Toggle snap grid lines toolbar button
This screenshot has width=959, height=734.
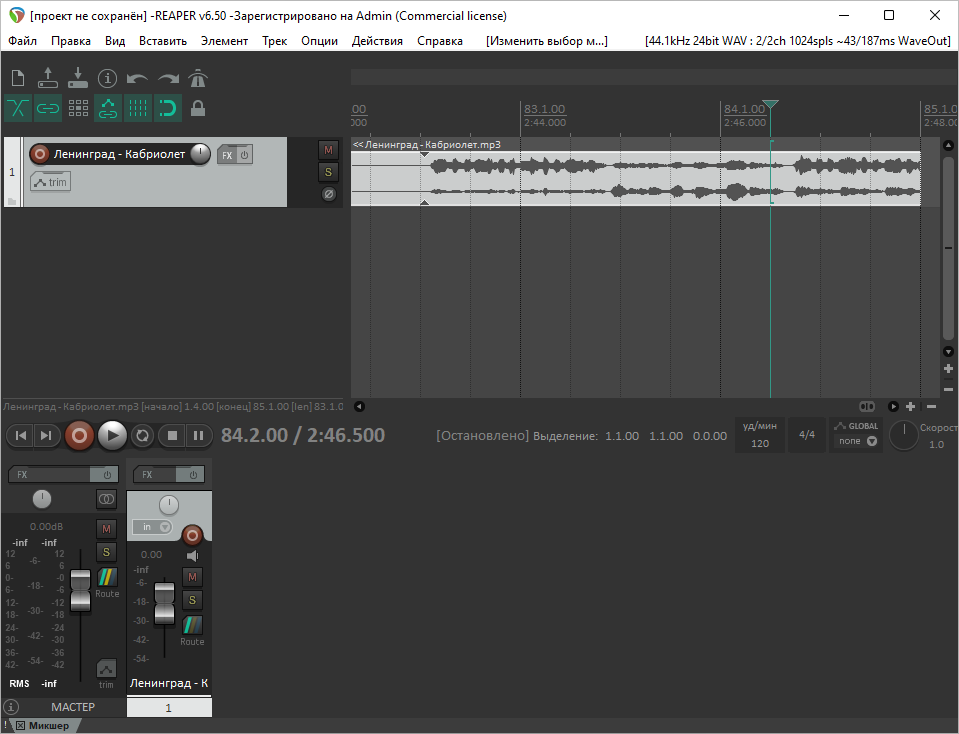point(138,108)
